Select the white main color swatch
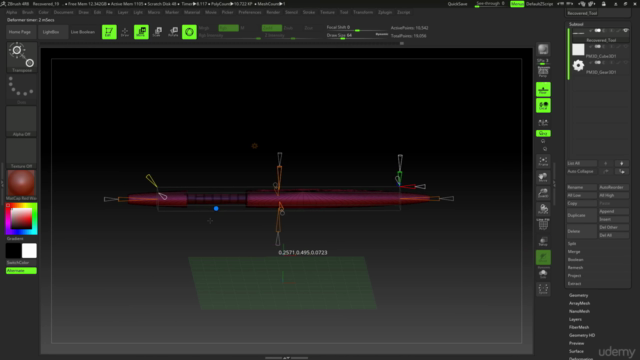The width and height of the screenshot is (640, 360). tap(29, 251)
